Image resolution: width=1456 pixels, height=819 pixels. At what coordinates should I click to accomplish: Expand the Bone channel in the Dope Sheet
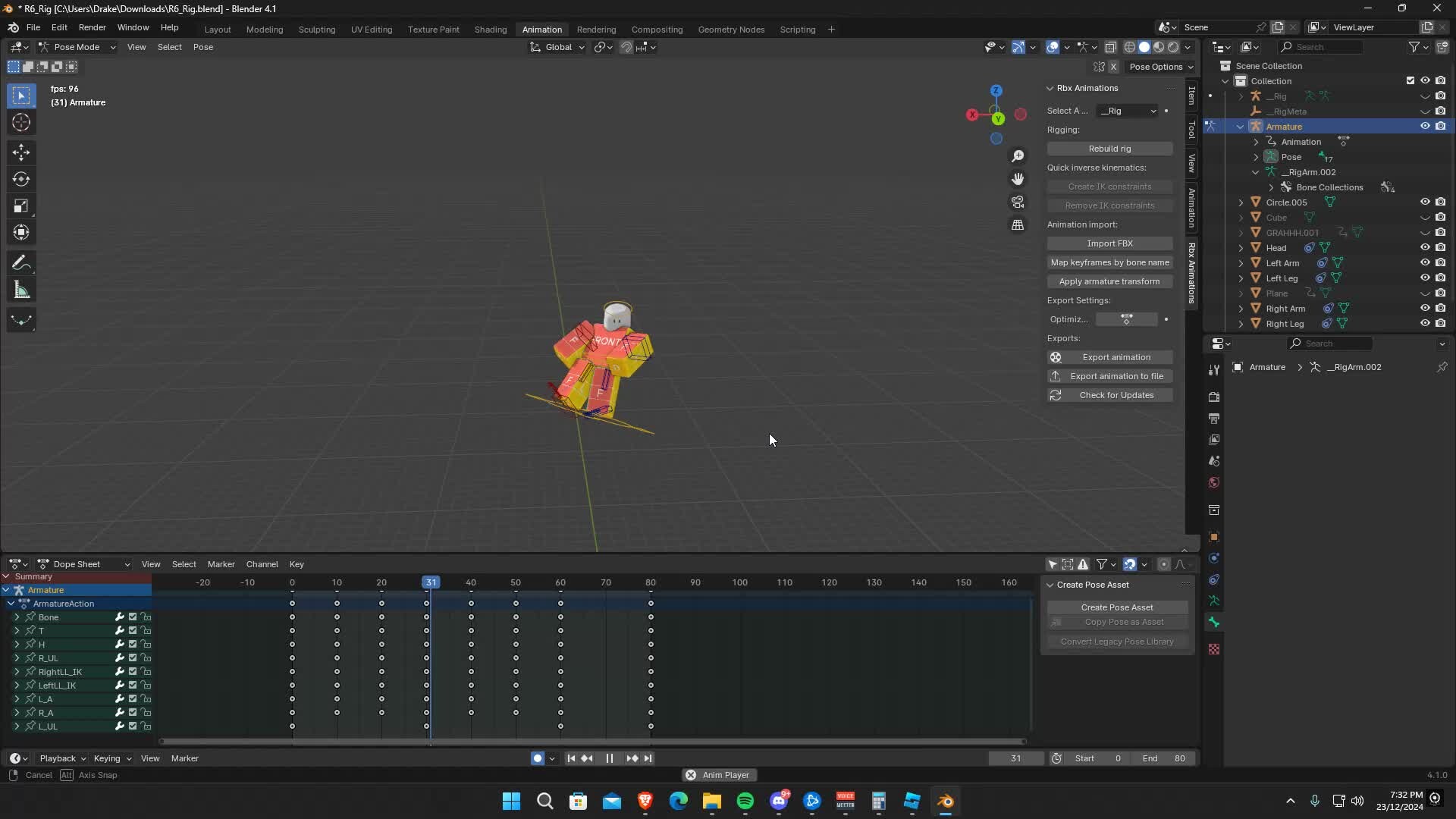[17, 617]
